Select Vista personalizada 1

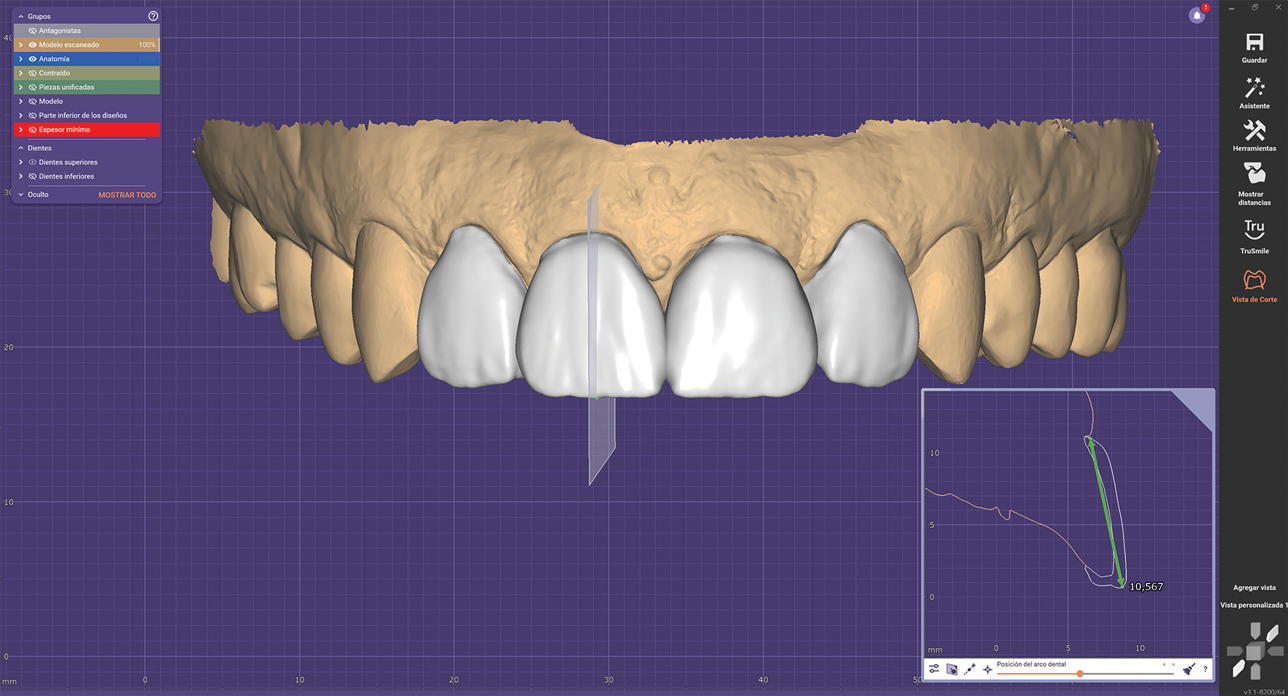pyautogui.click(x=1253, y=605)
